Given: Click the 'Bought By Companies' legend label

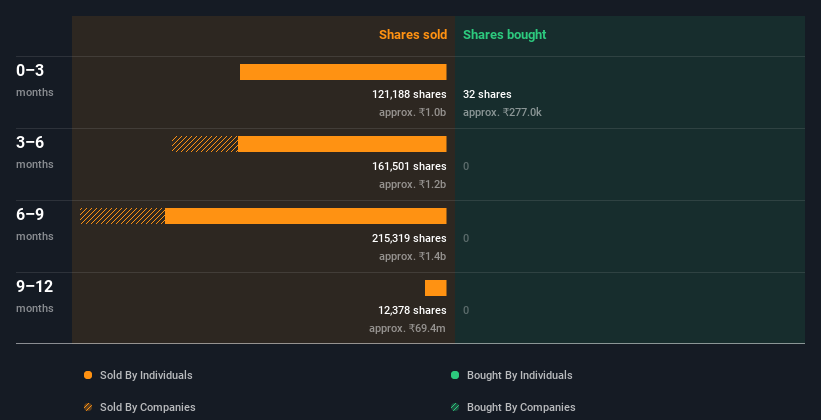Looking at the screenshot, I should click(521, 407).
